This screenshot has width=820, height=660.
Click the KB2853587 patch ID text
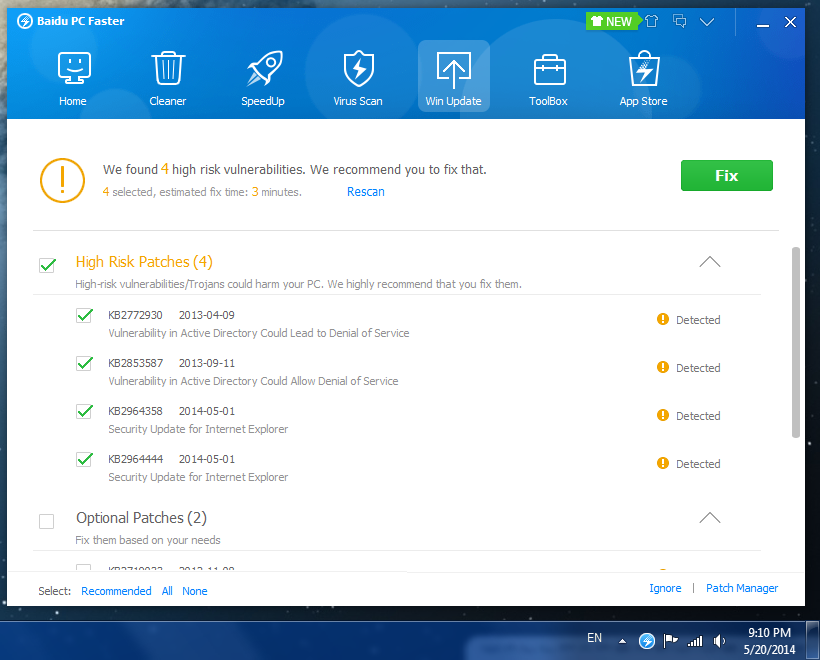[135, 363]
